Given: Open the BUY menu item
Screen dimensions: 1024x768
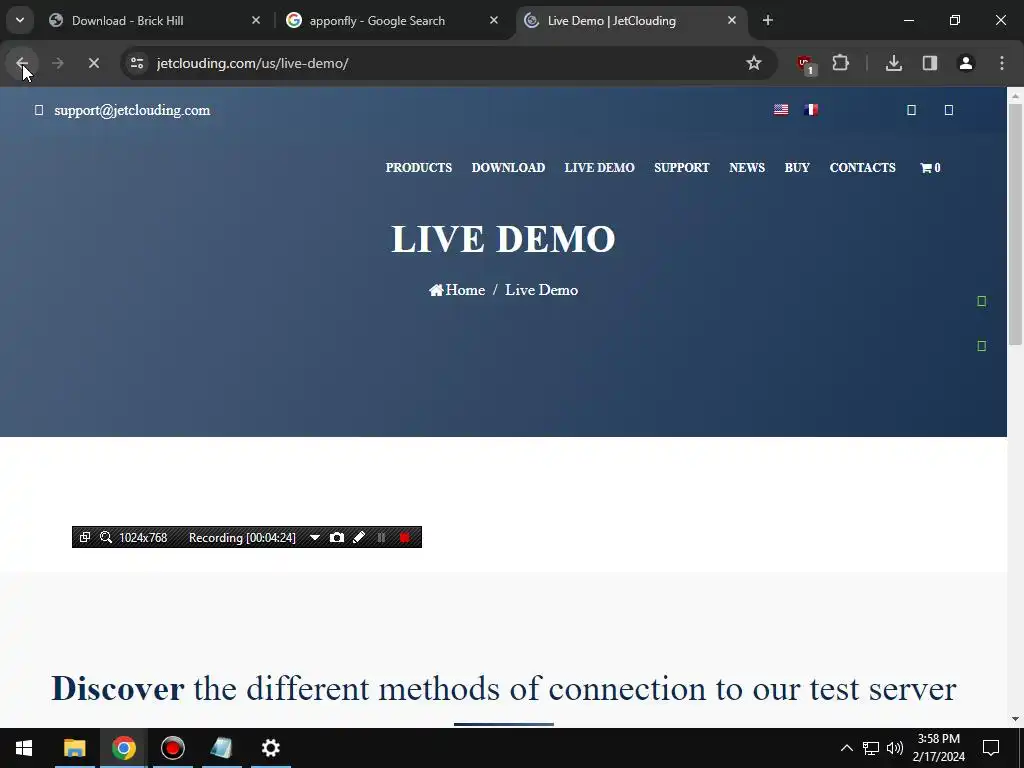Looking at the screenshot, I should click(797, 168).
